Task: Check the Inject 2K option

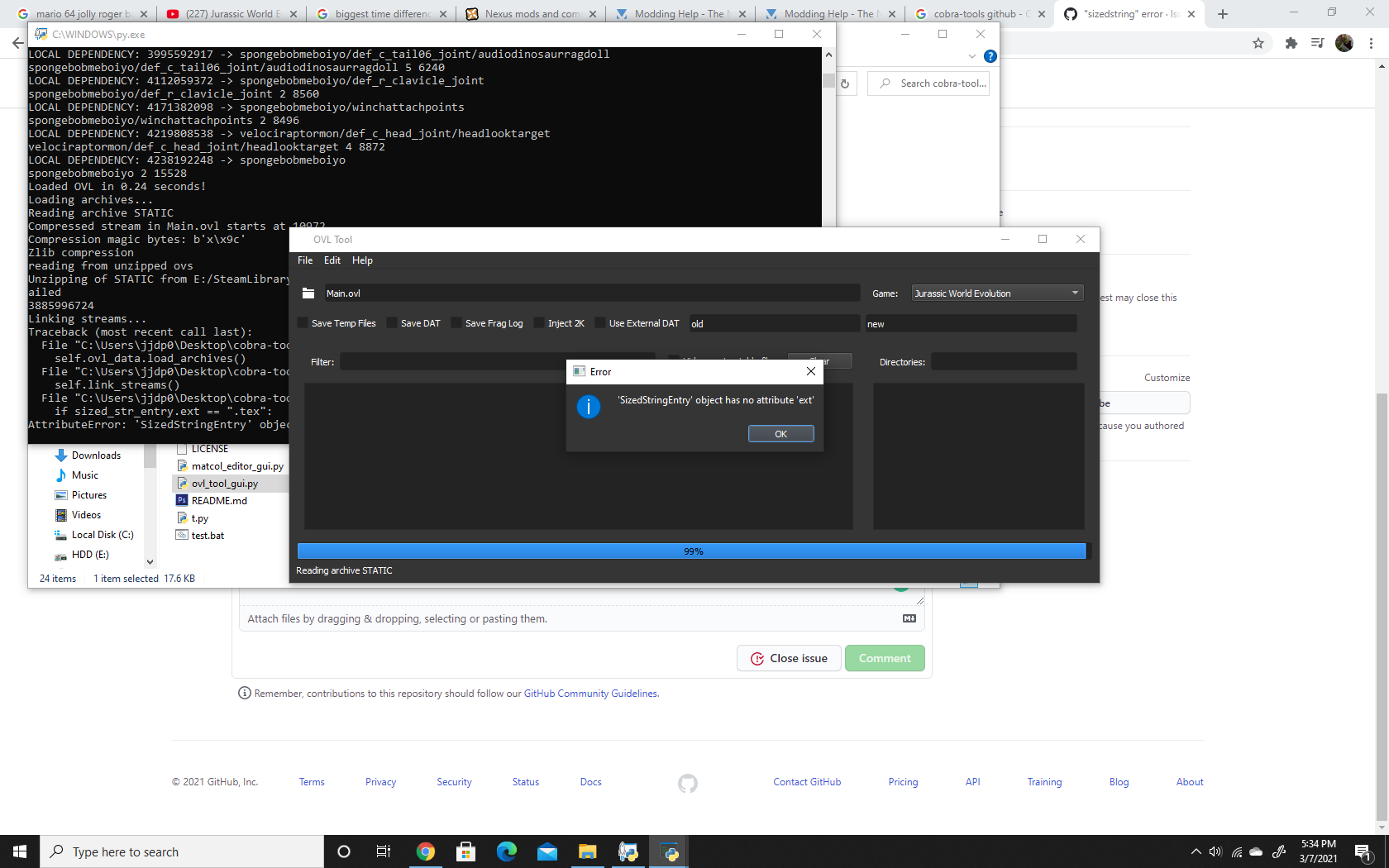Action: tap(541, 323)
